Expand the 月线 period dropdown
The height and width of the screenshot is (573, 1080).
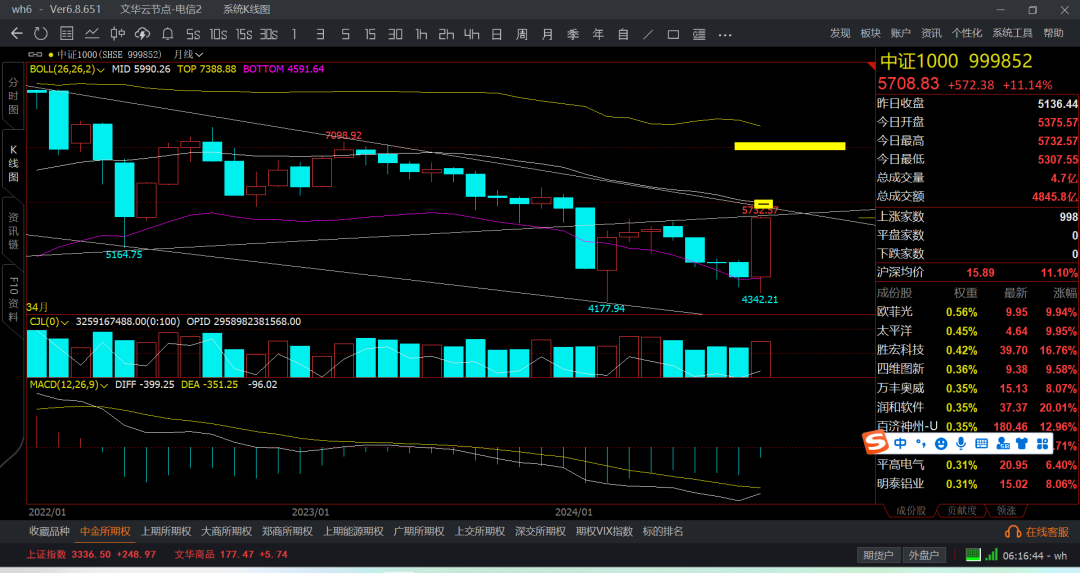[x=188, y=54]
